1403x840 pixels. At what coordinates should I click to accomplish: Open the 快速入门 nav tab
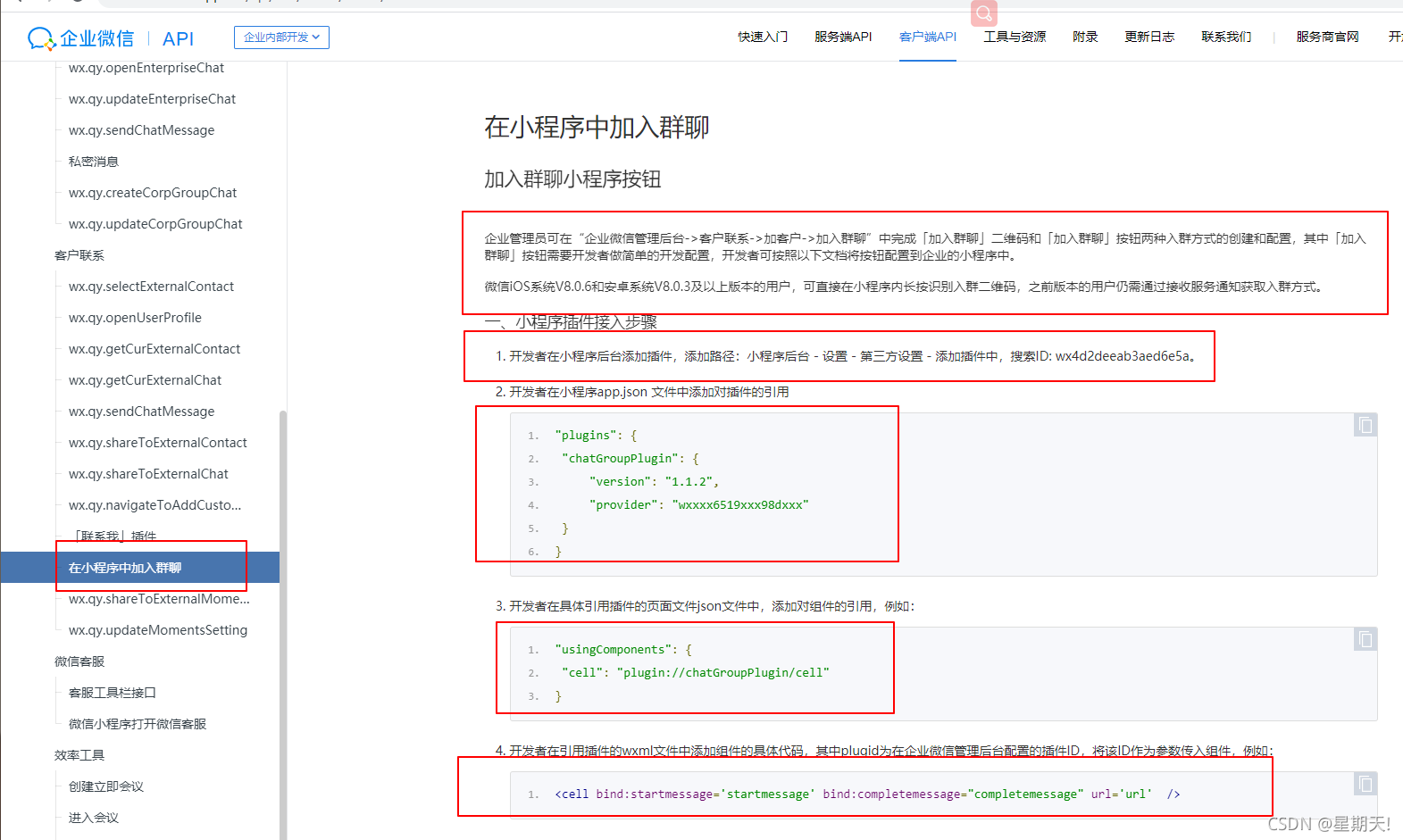click(763, 37)
